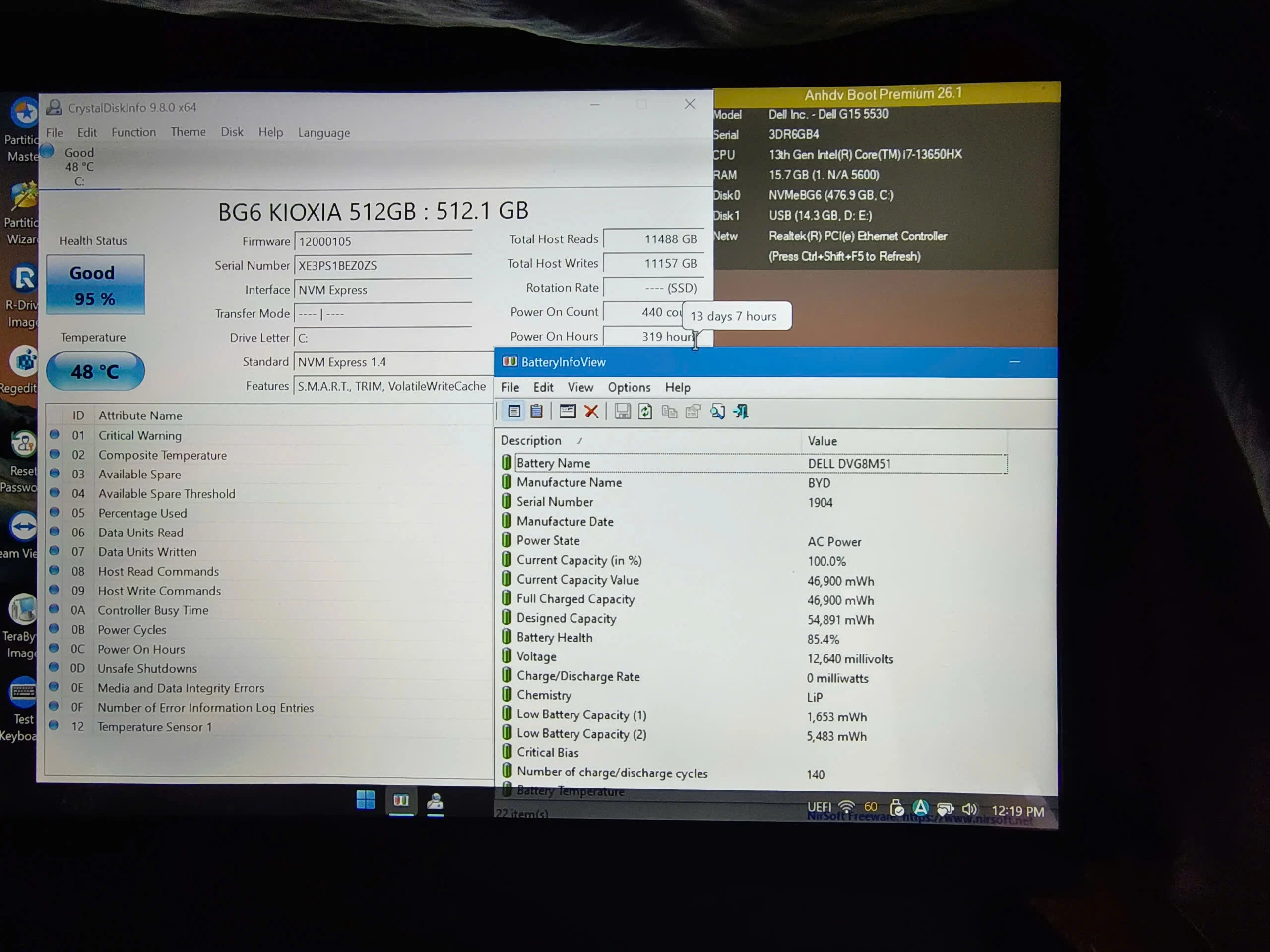The width and height of the screenshot is (1270, 952).
Task: Open the Regedit desktop shortcut
Action: [22, 370]
